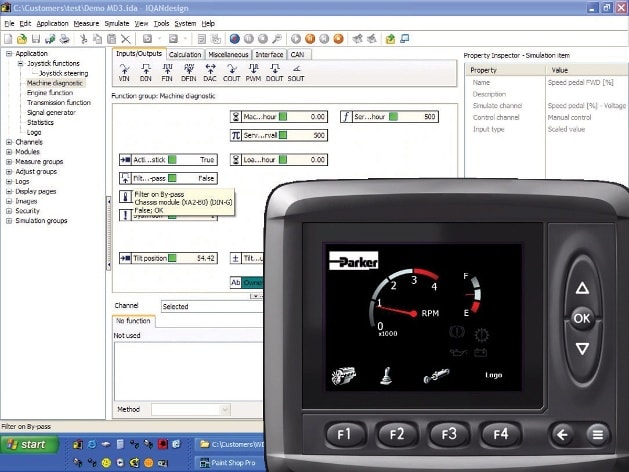
Task: Open Paint Shop Pro from taskbar
Action: point(231,463)
